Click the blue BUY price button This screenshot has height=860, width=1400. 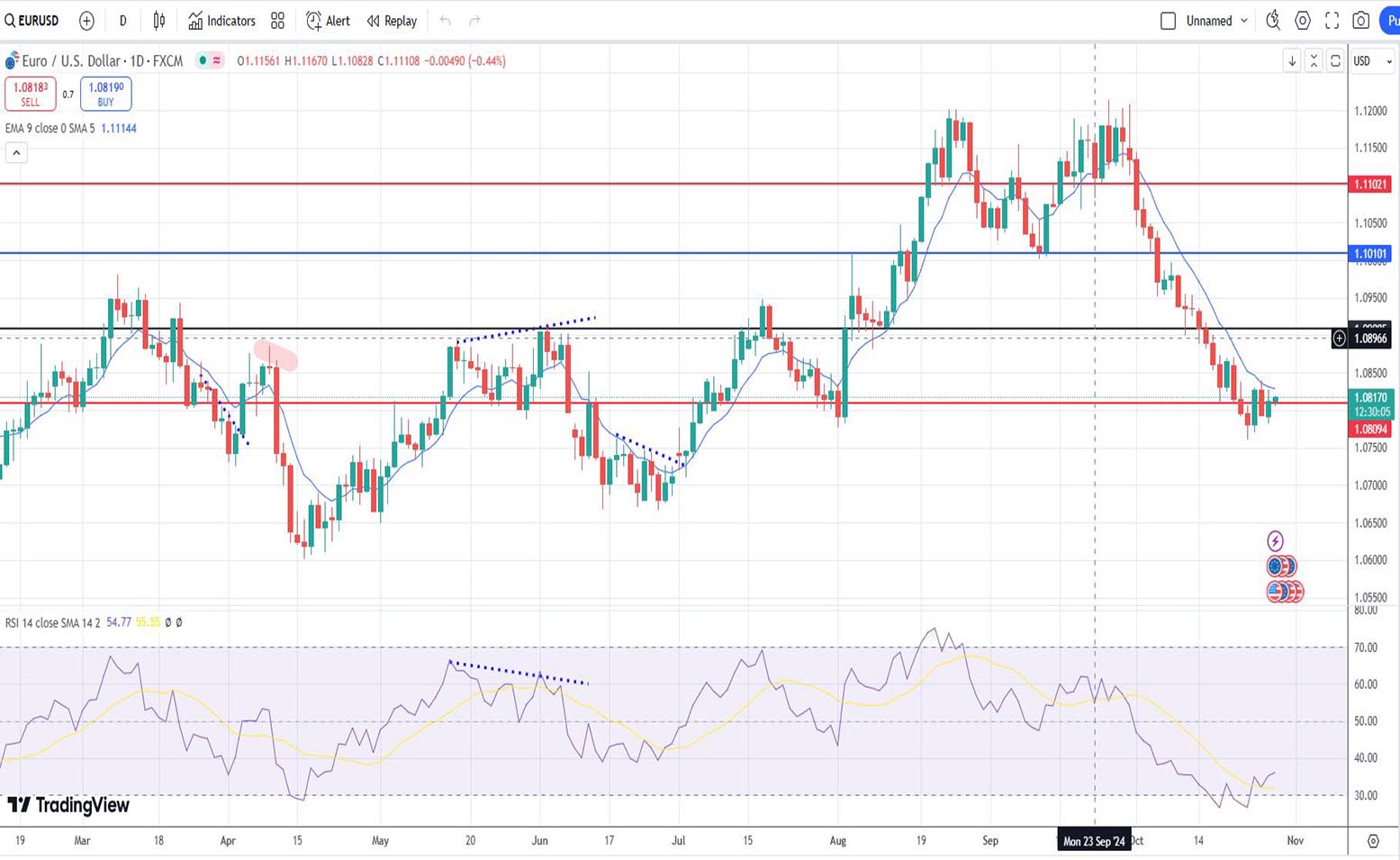point(105,94)
